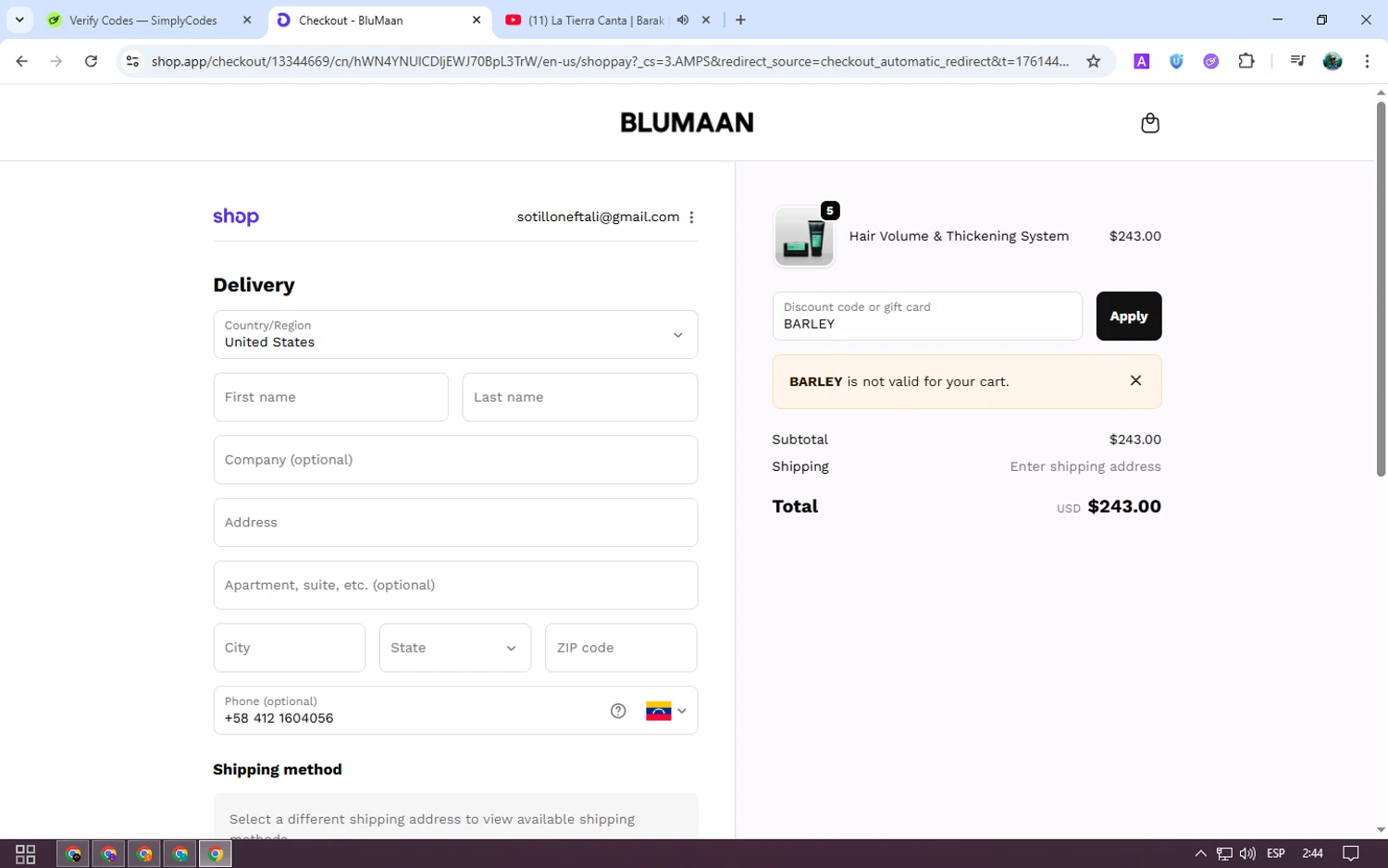Screen dimensions: 1388x868
Task: Open Windows Task View button
Action: 25,853
